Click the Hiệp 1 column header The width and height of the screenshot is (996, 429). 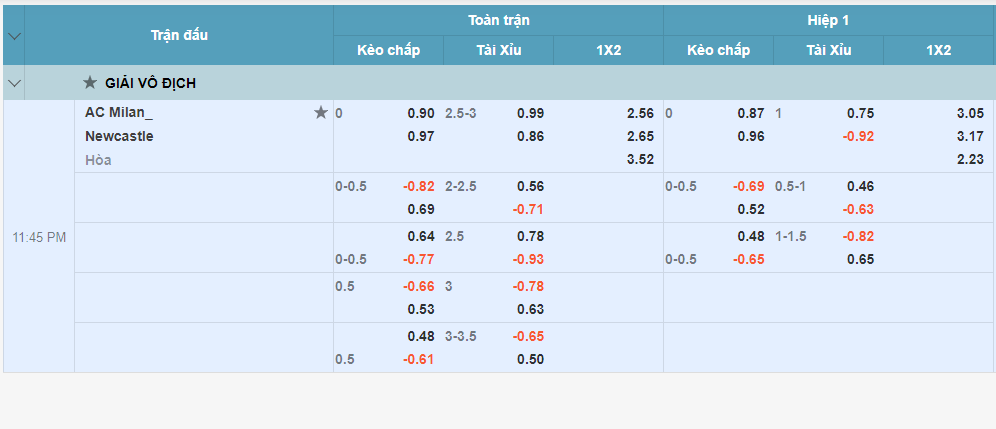click(828, 20)
